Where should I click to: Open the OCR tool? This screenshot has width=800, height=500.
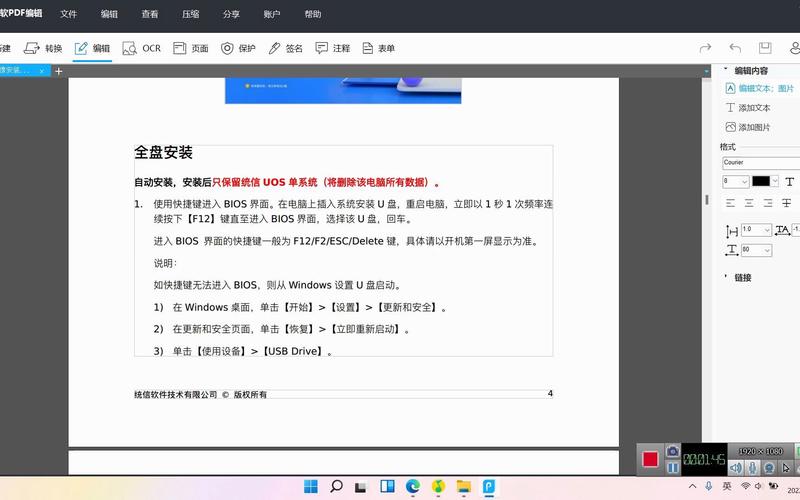pos(141,48)
